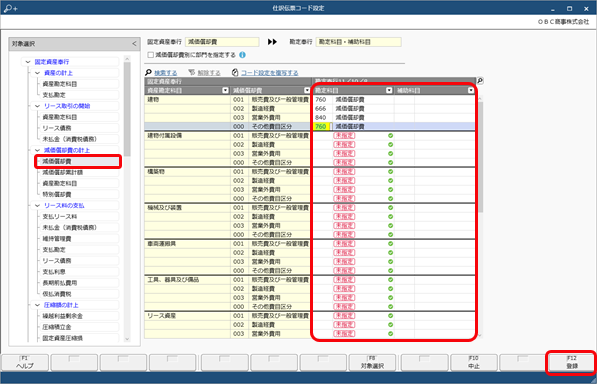Screen dimensions: 597x384
Task: Collapse the 減価償却費の計上 tree node
Action: point(37,150)
